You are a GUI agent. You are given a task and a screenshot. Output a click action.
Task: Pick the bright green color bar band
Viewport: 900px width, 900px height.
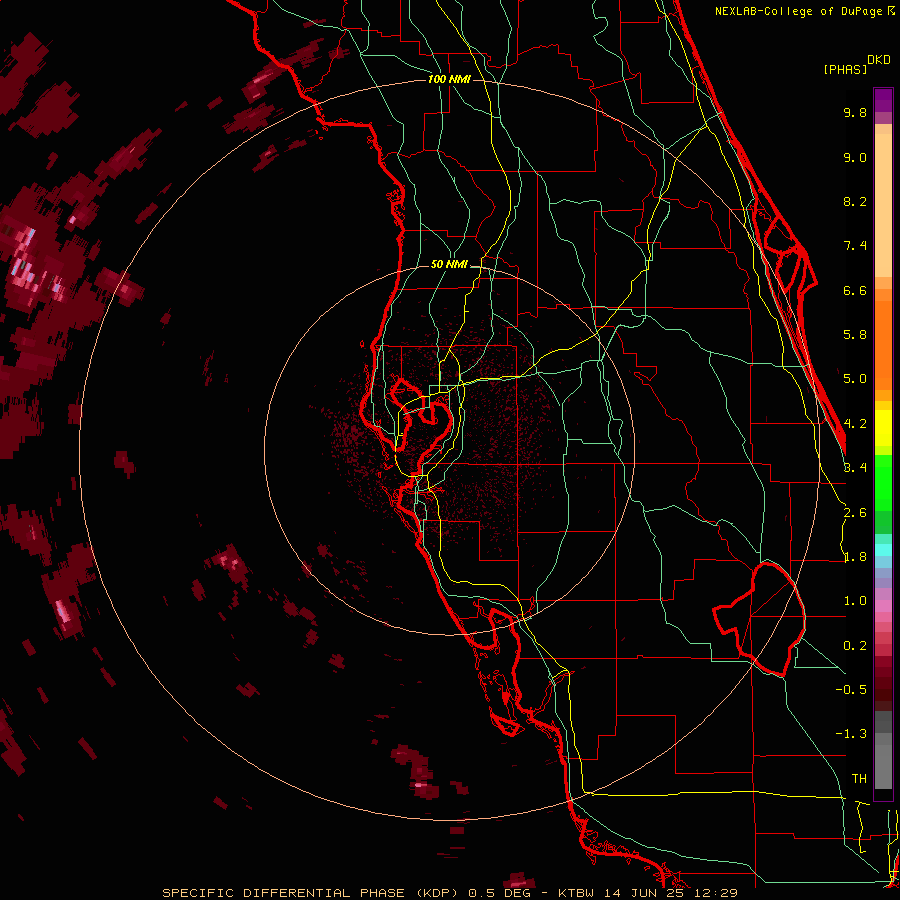point(883,482)
